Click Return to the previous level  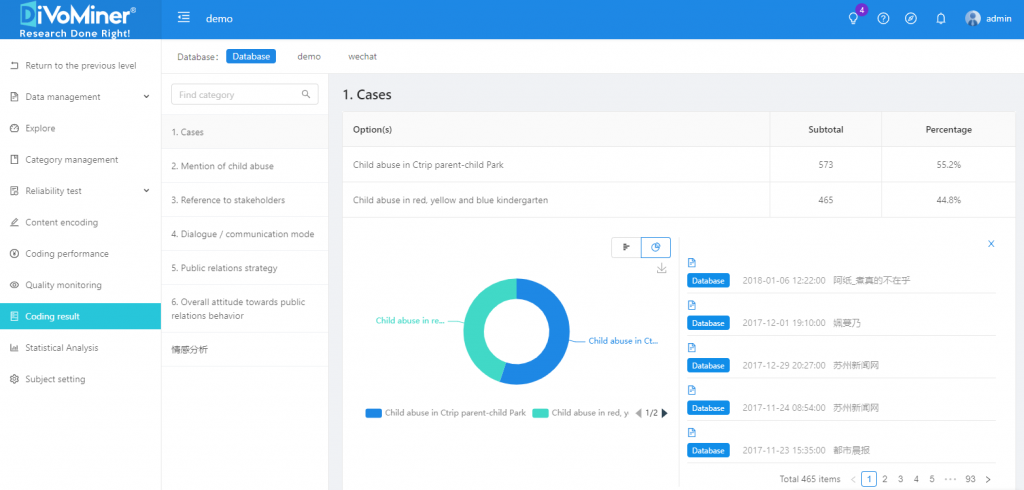(80, 66)
